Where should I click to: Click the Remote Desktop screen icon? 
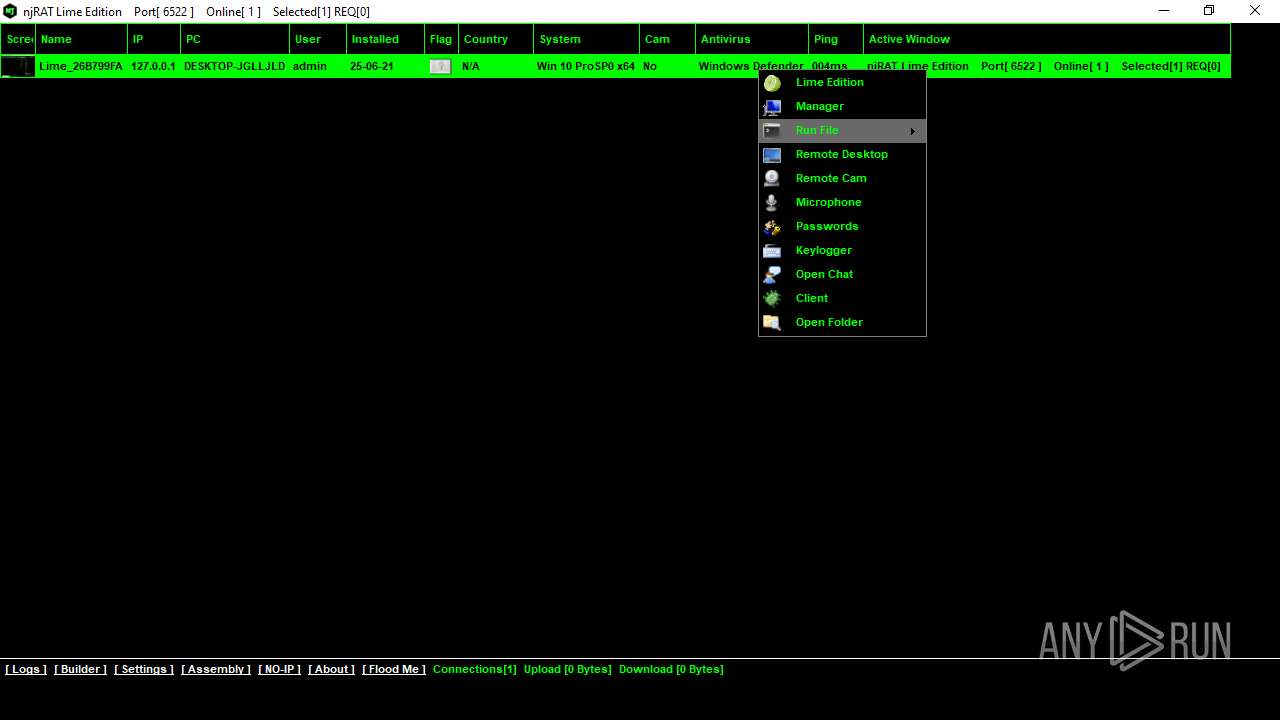tap(772, 155)
